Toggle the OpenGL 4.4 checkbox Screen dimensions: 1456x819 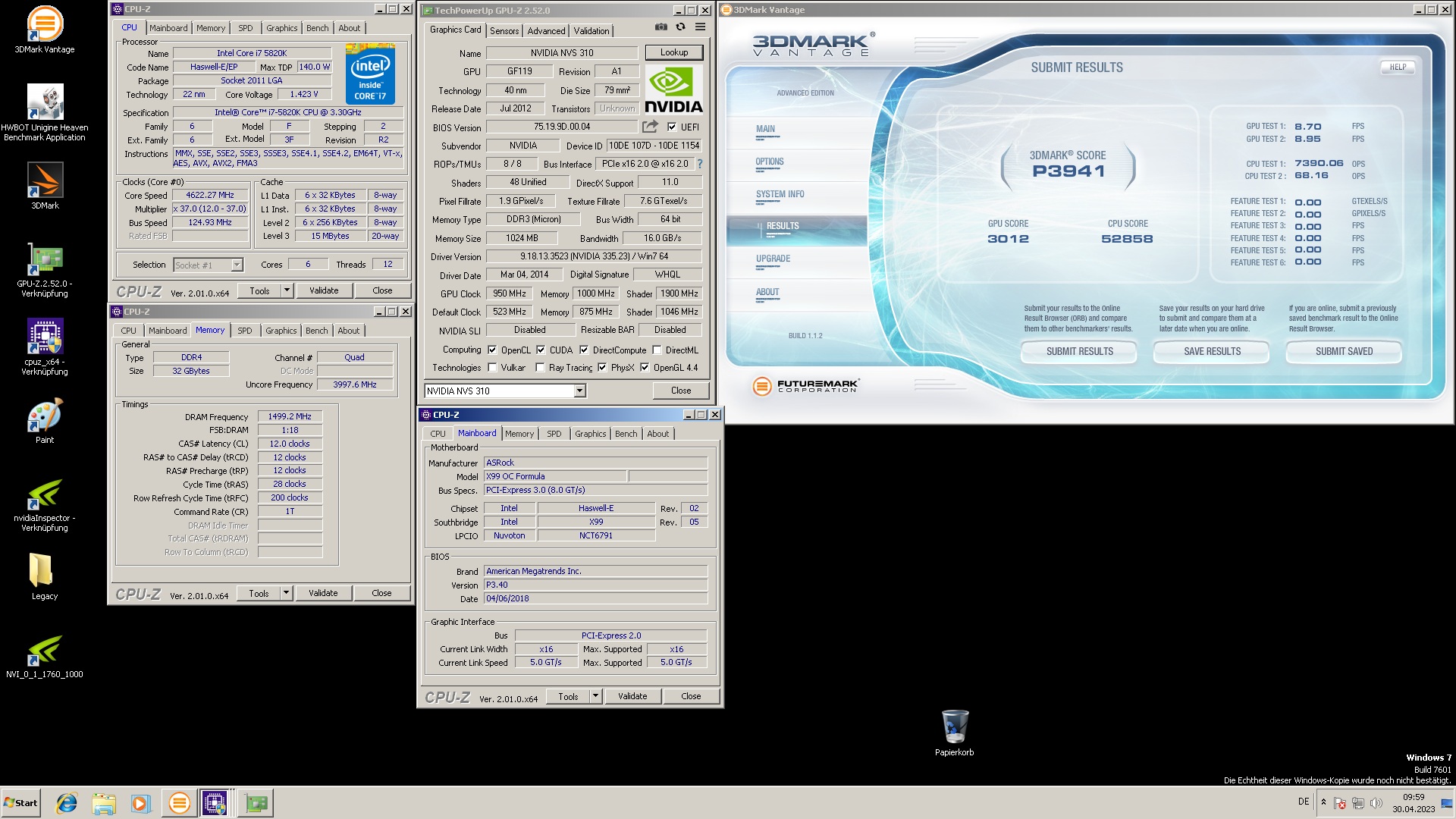pyautogui.click(x=645, y=368)
